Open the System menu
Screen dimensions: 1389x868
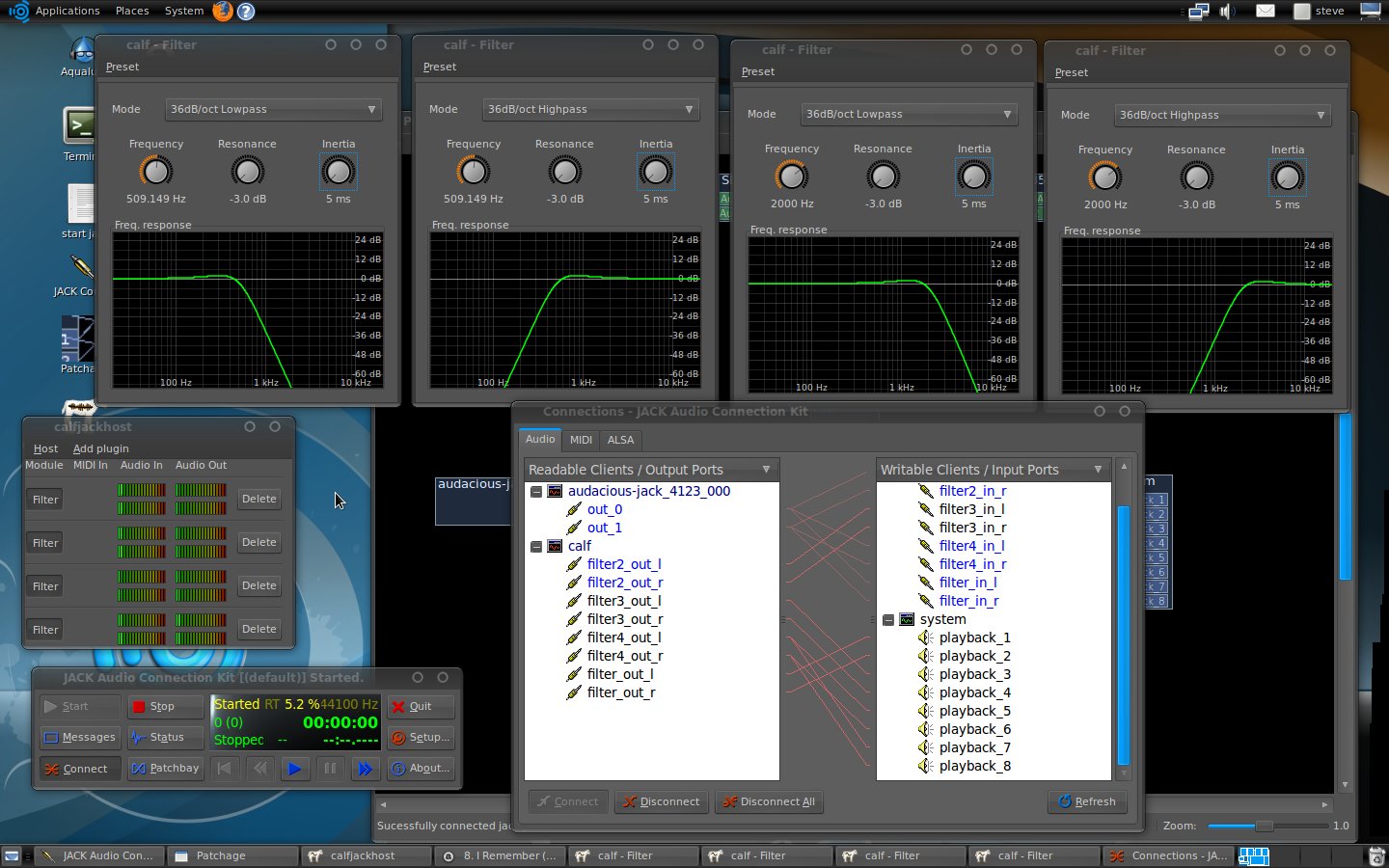183,11
